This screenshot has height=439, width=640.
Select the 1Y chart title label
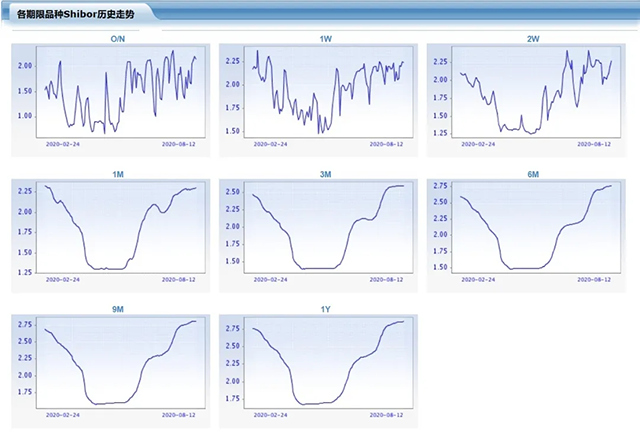(326, 309)
